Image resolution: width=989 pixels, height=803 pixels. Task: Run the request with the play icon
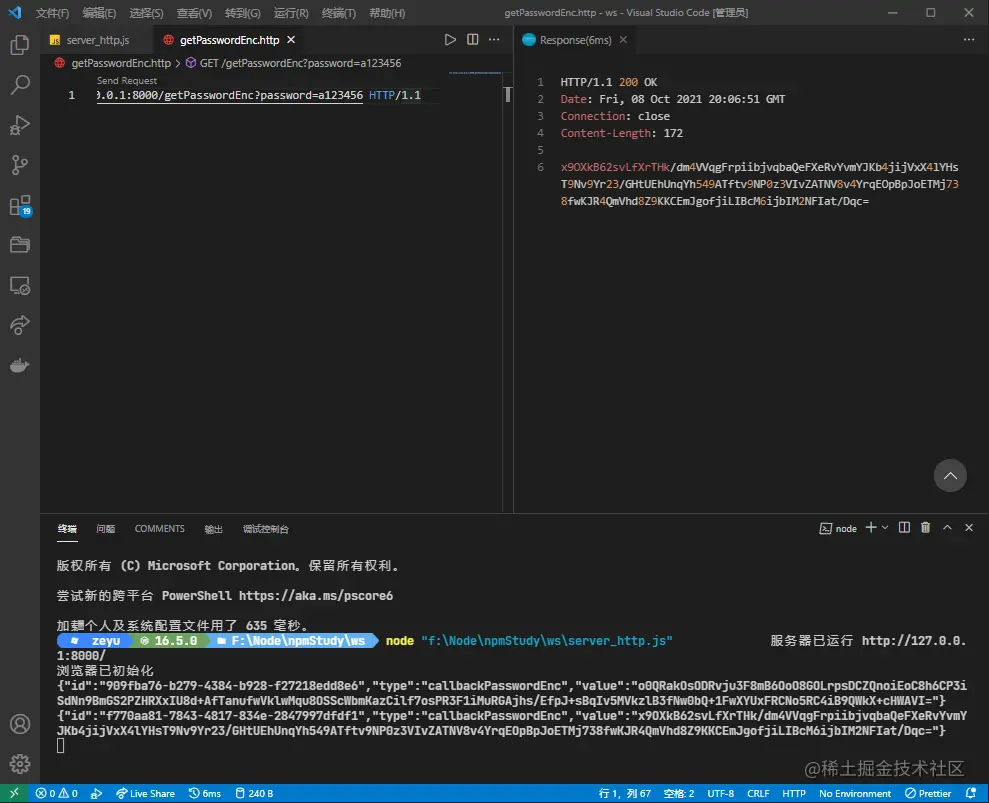pyautogui.click(x=450, y=40)
